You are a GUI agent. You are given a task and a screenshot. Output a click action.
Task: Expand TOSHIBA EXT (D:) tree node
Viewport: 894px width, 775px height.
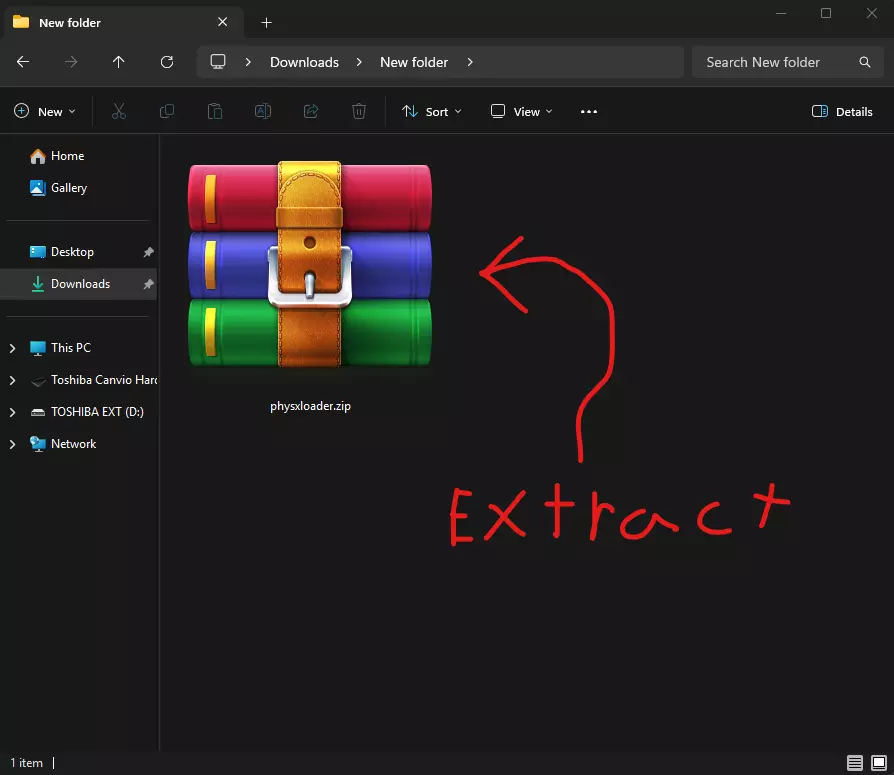(x=12, y=412)
